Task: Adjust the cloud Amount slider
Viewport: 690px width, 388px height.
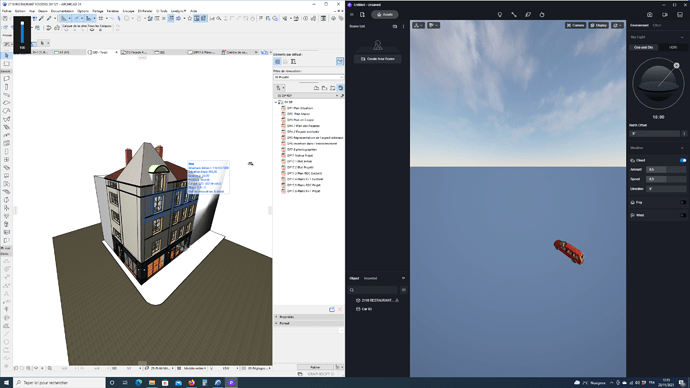Action: 666,169
